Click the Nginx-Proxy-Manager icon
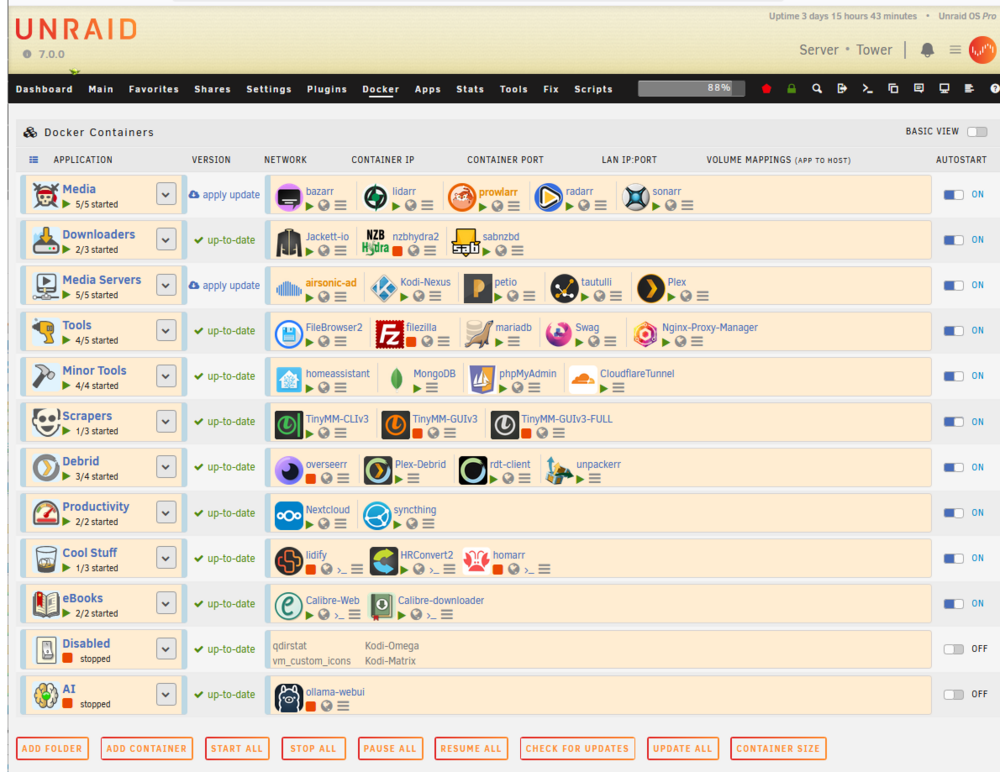1000x772 pixels. tap(645, 334)
